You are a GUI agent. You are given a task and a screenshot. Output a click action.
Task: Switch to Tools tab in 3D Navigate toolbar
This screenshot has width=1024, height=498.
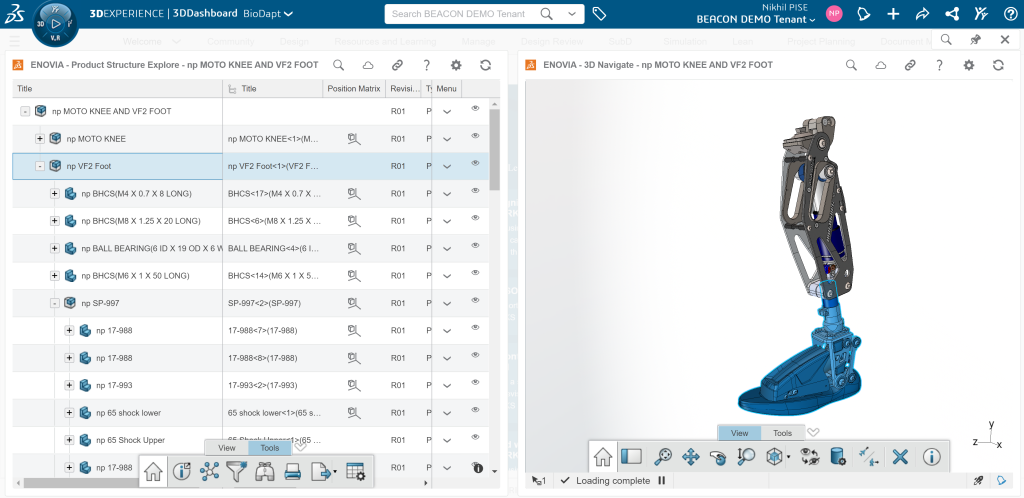782,433
